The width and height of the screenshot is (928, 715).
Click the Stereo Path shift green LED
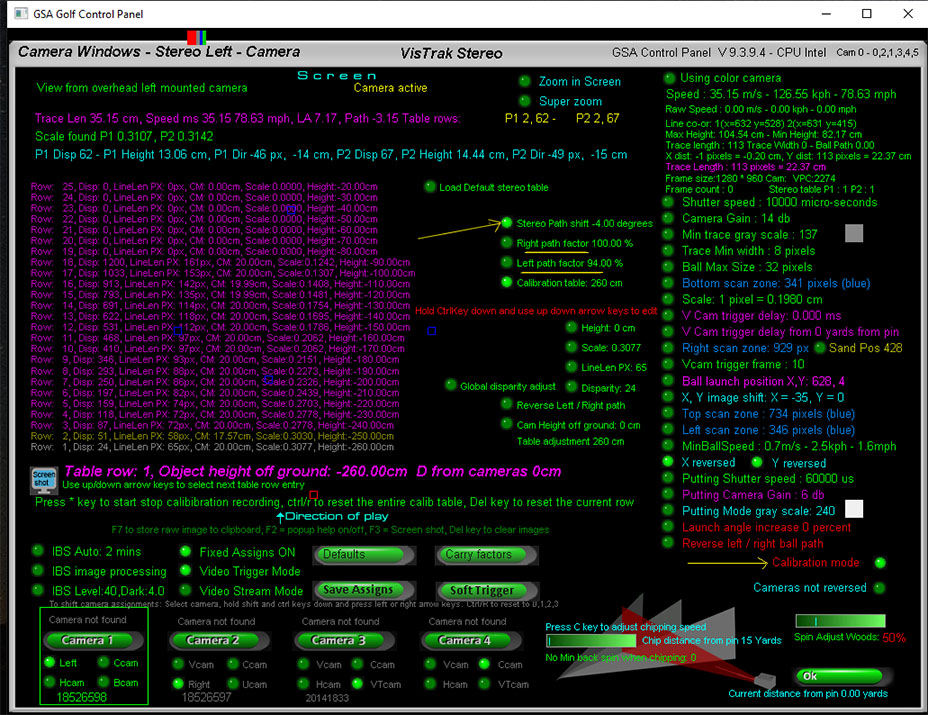[x=506, y=223]
